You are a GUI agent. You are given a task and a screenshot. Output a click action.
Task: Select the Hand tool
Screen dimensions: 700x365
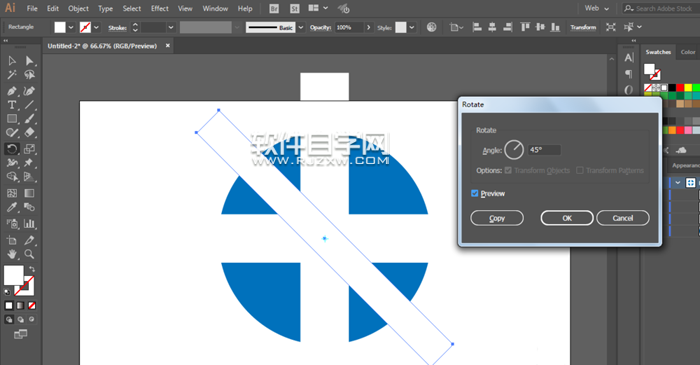(x=12, y=254)
